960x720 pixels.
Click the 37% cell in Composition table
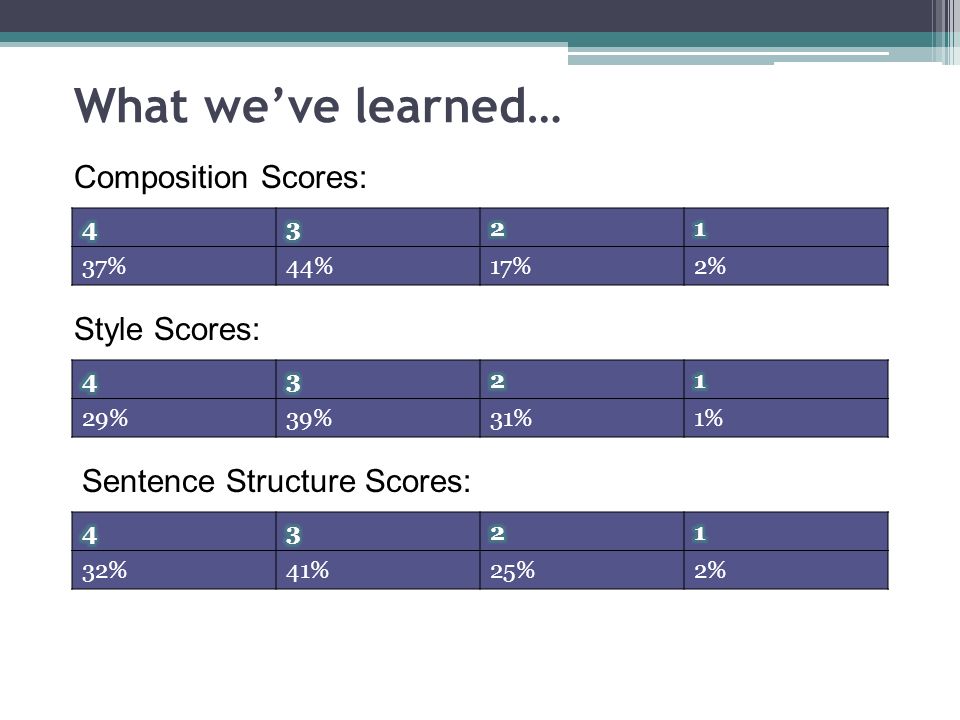174,266
